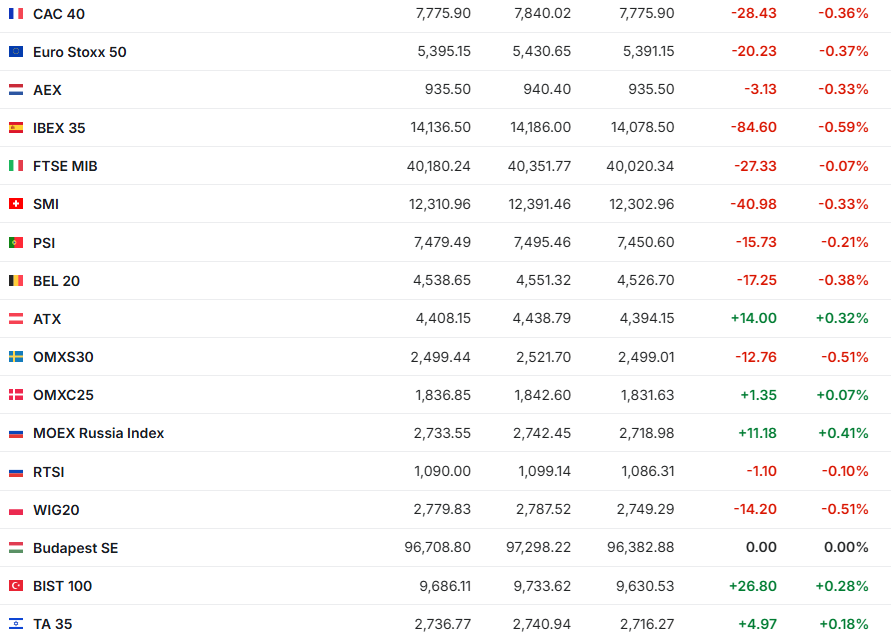Click the PSI index name
Screen dimensions: 891x641
coord(44,243)
